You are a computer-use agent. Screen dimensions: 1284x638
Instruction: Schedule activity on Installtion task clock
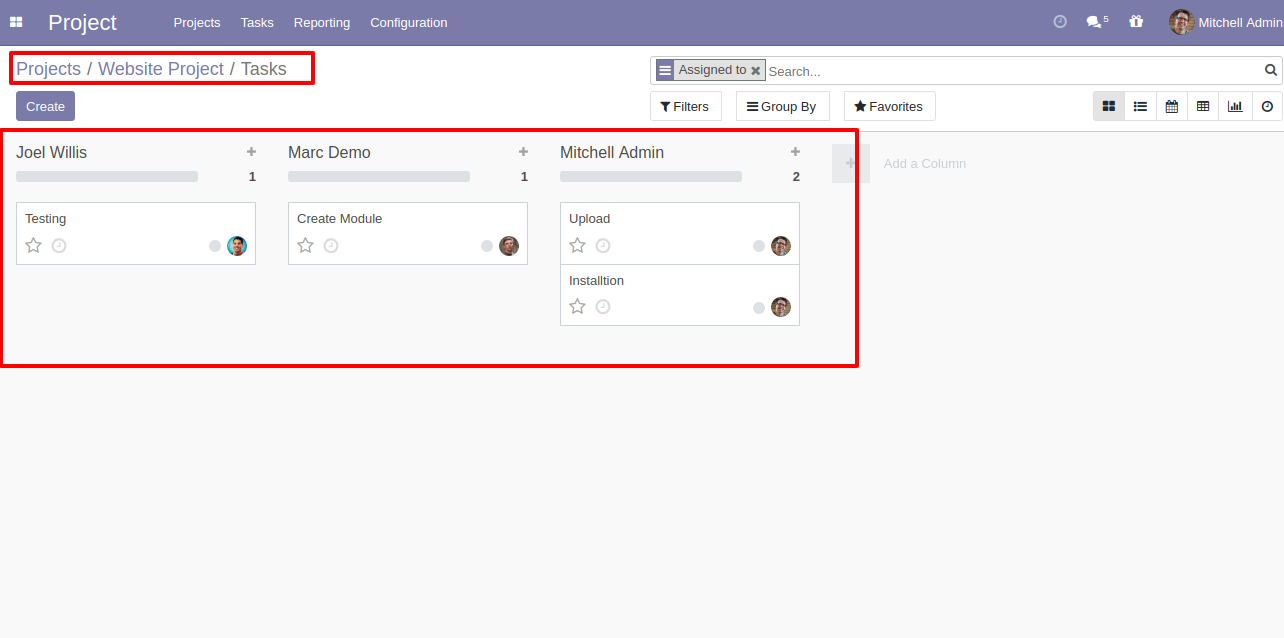click(603, 306)
